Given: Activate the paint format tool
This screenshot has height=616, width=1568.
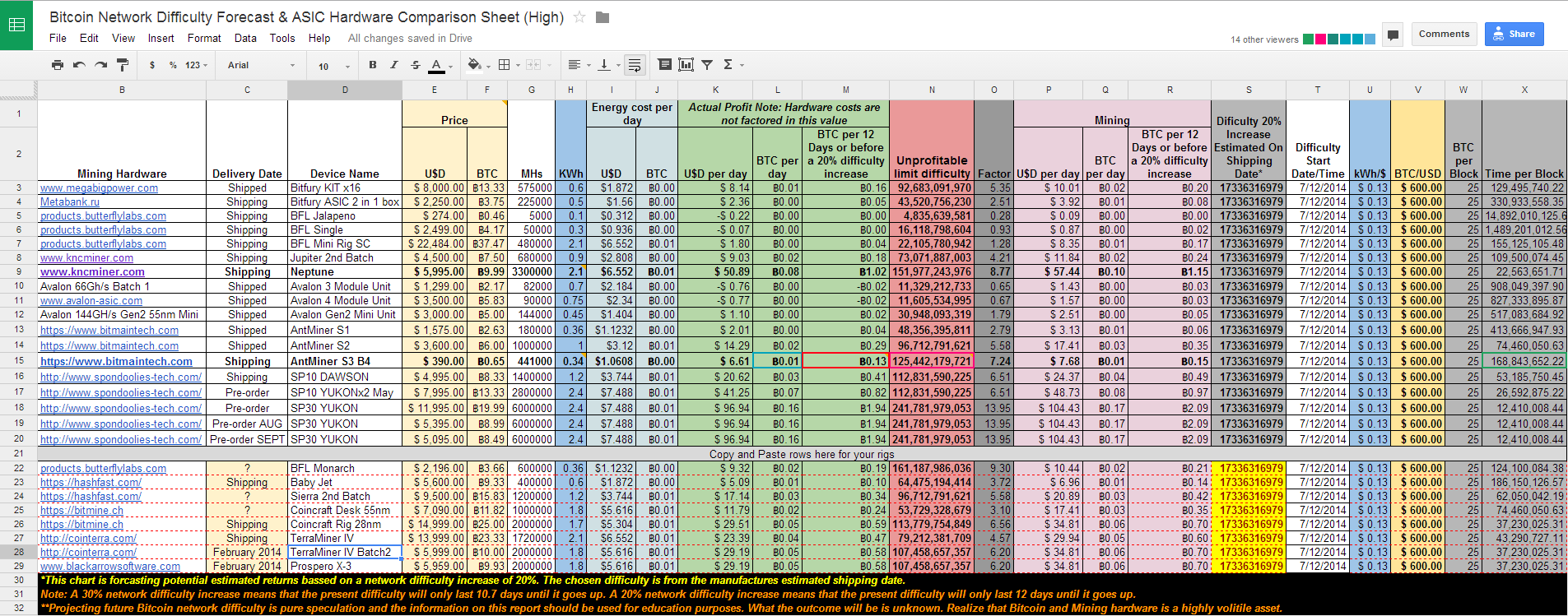Looking at the screenshot, I should pyautogui.click(x=123, y=65).
